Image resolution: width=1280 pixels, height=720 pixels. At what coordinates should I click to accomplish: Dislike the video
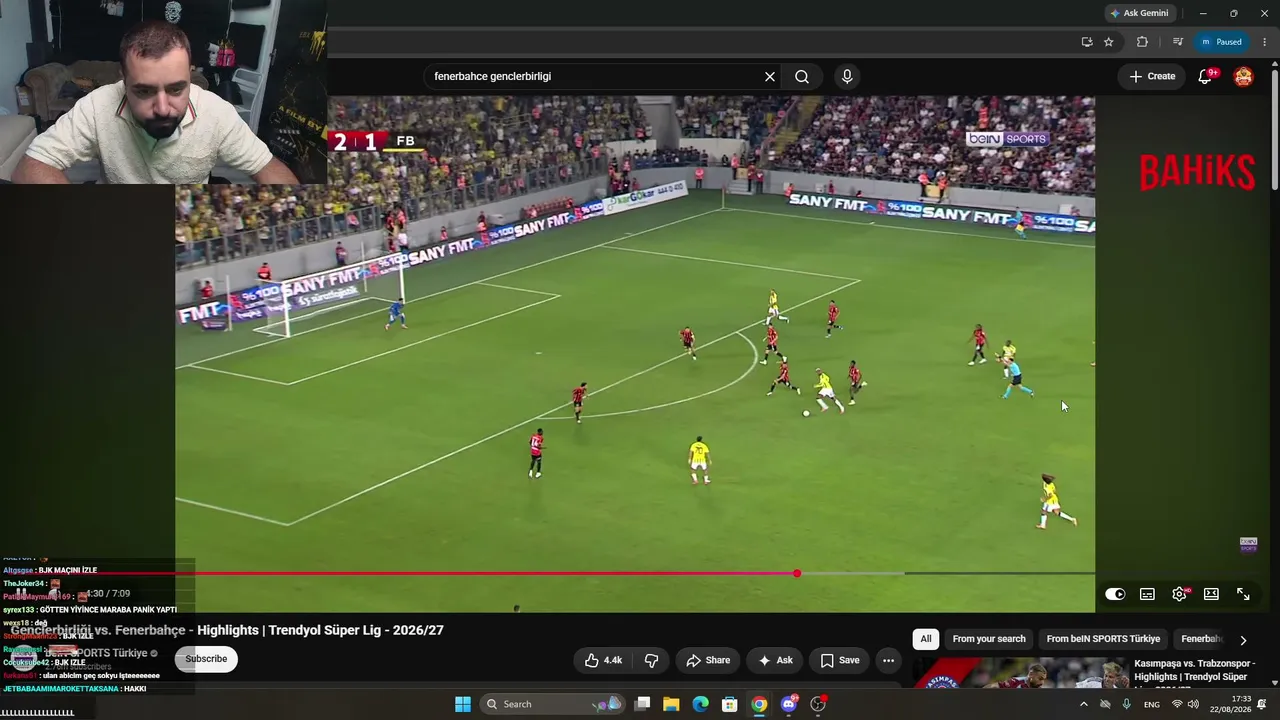coord(651,660)
